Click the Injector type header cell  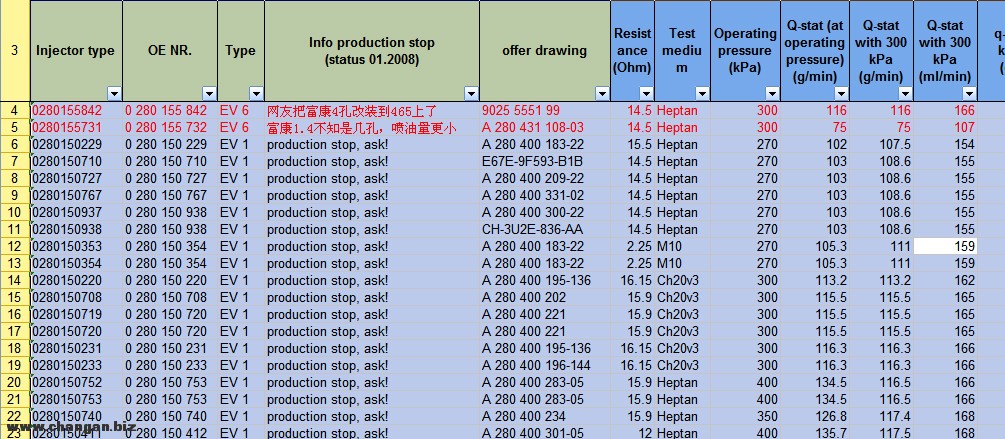(75, 50)
